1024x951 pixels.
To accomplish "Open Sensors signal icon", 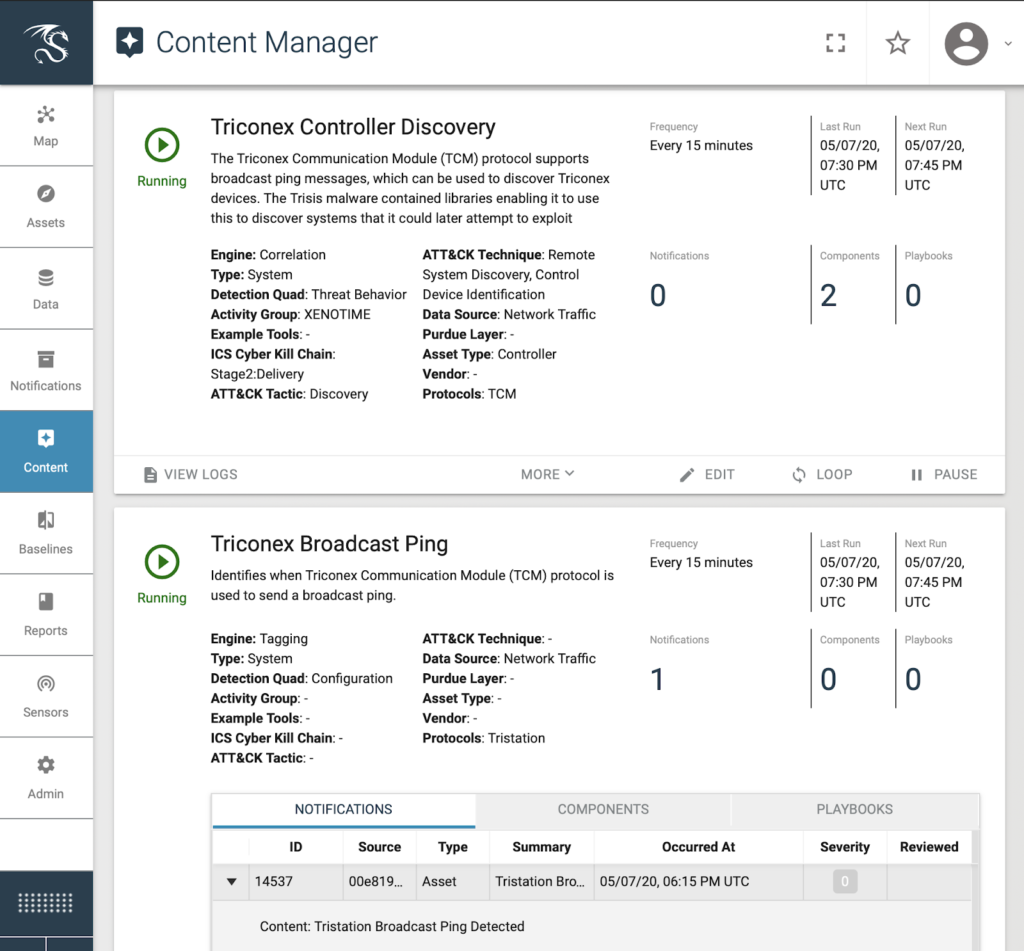I will [x=46, y=684].
